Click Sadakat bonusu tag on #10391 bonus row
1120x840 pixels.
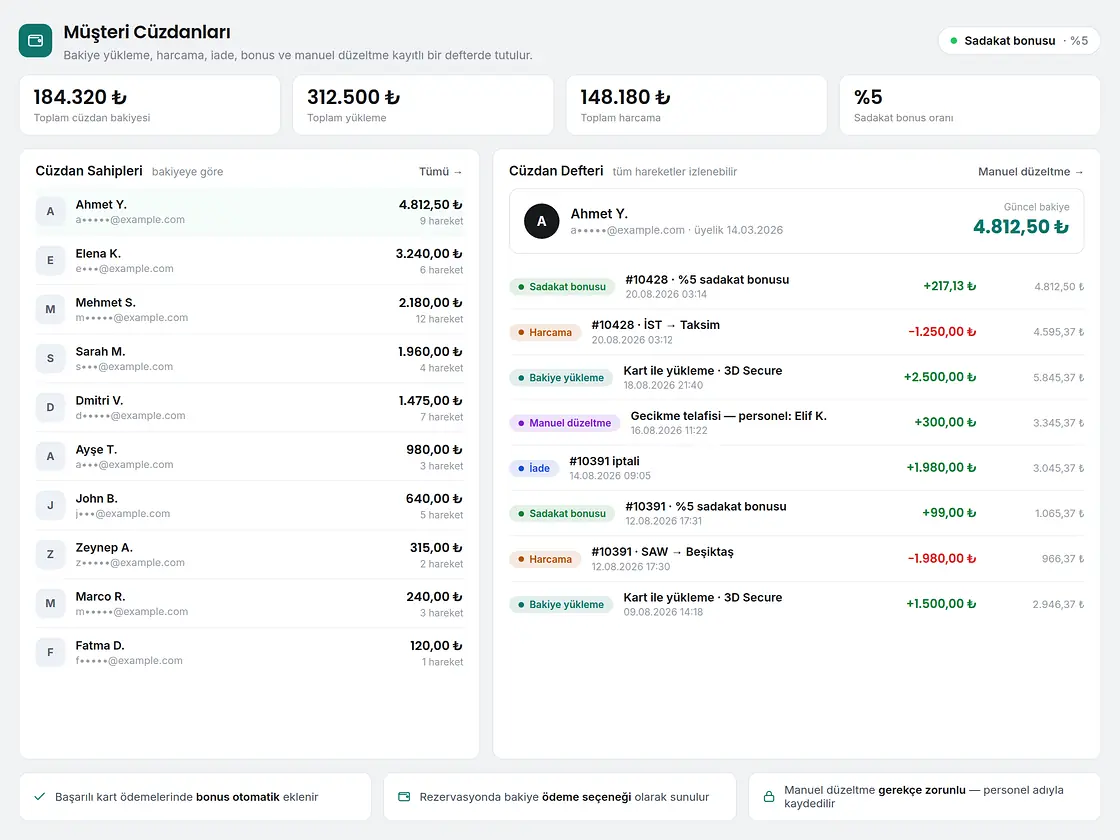click(561, 514)
